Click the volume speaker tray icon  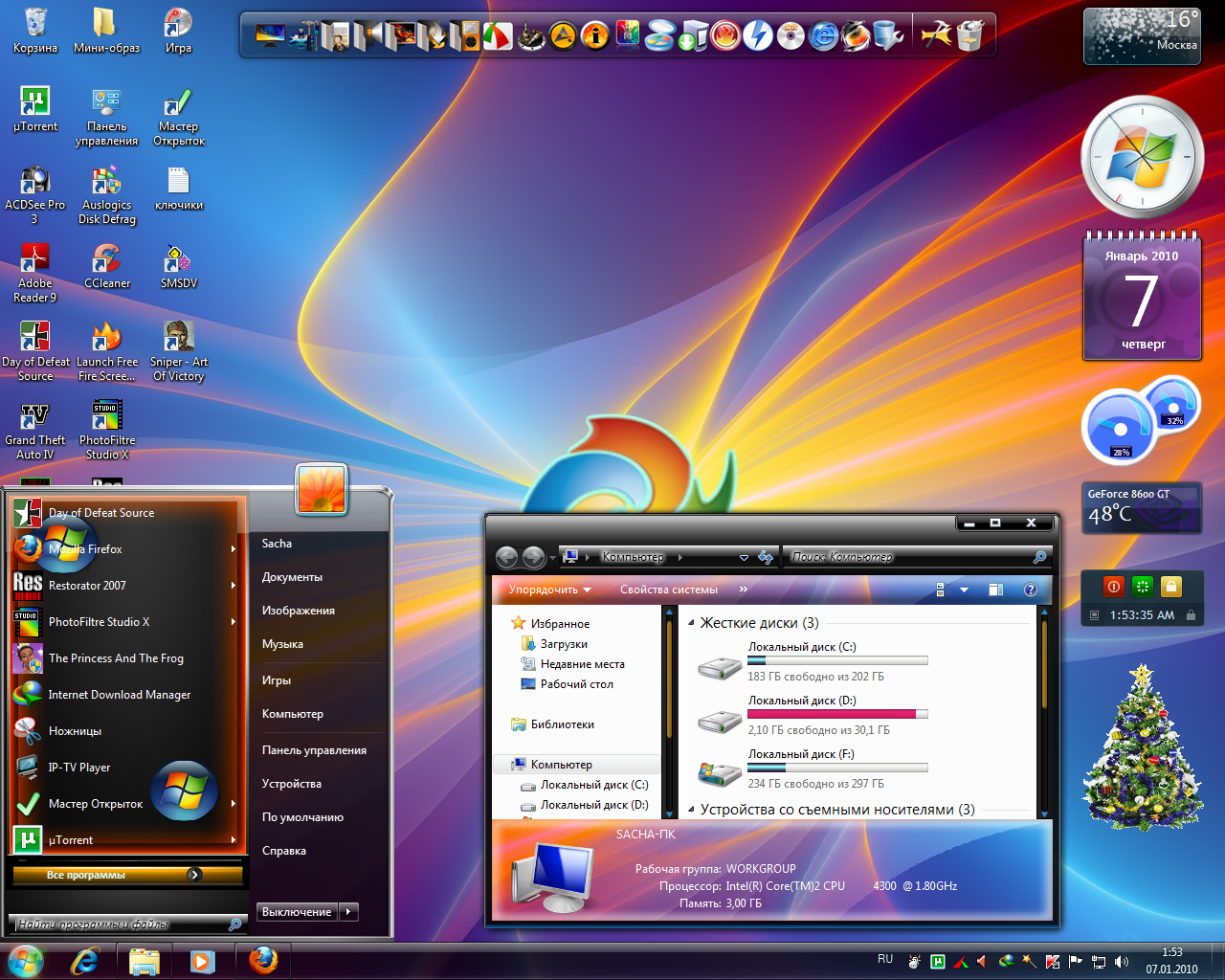click(1122, 962)
